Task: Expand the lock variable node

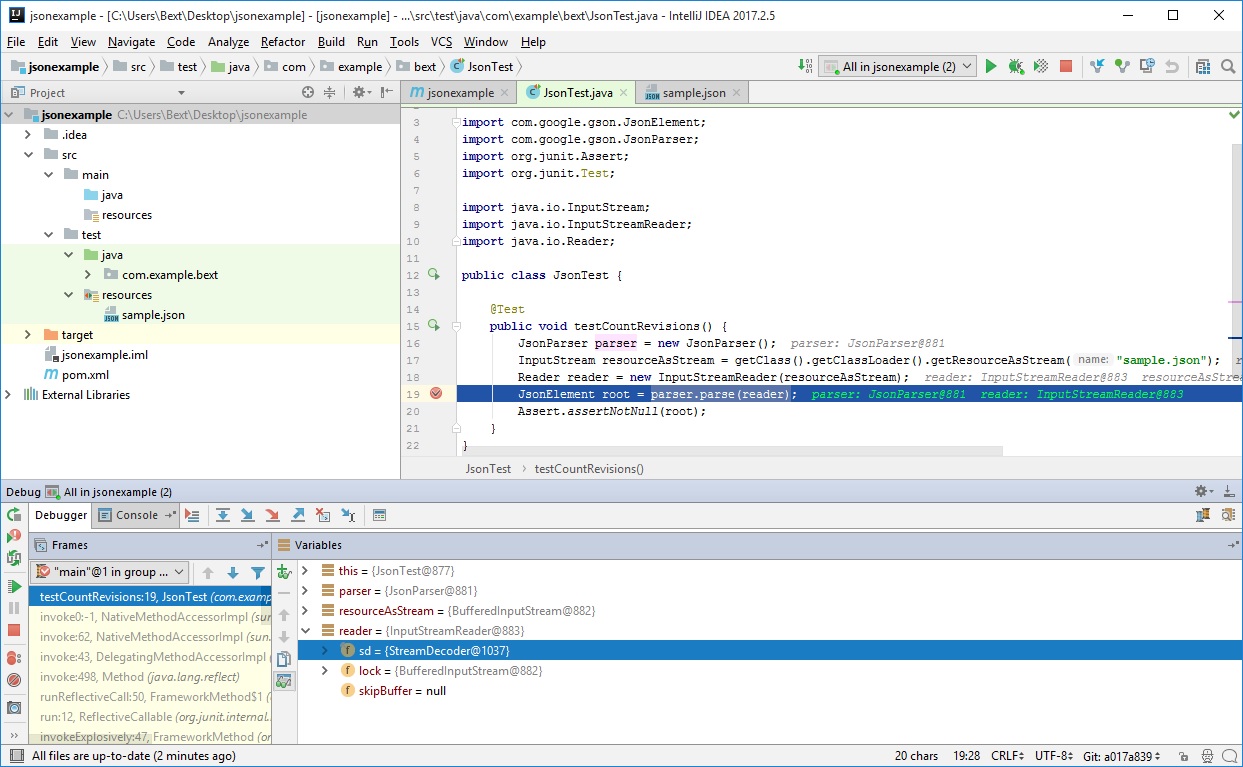Action: 324,670
